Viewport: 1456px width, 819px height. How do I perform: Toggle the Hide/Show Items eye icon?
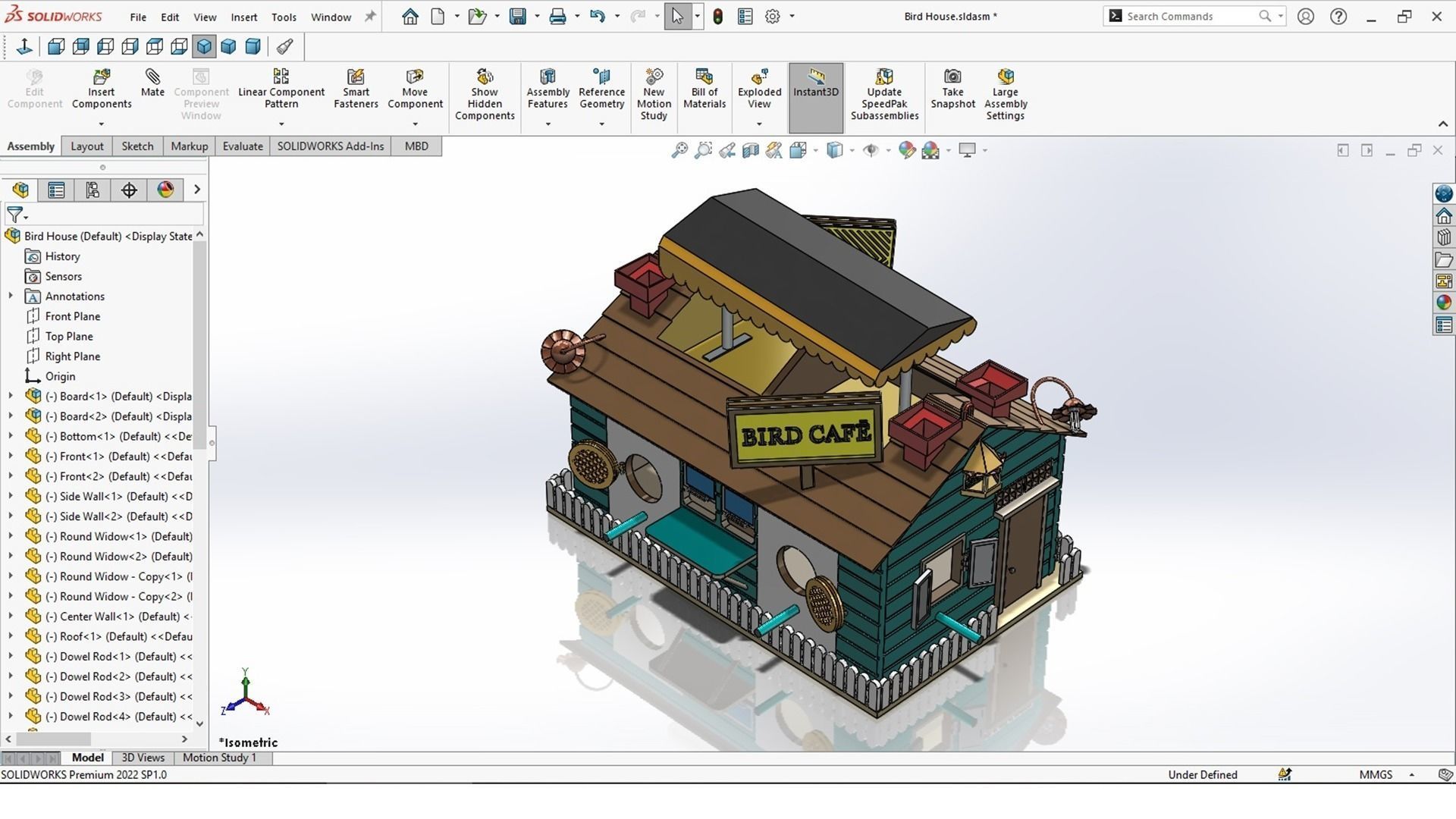coord(871,150)
